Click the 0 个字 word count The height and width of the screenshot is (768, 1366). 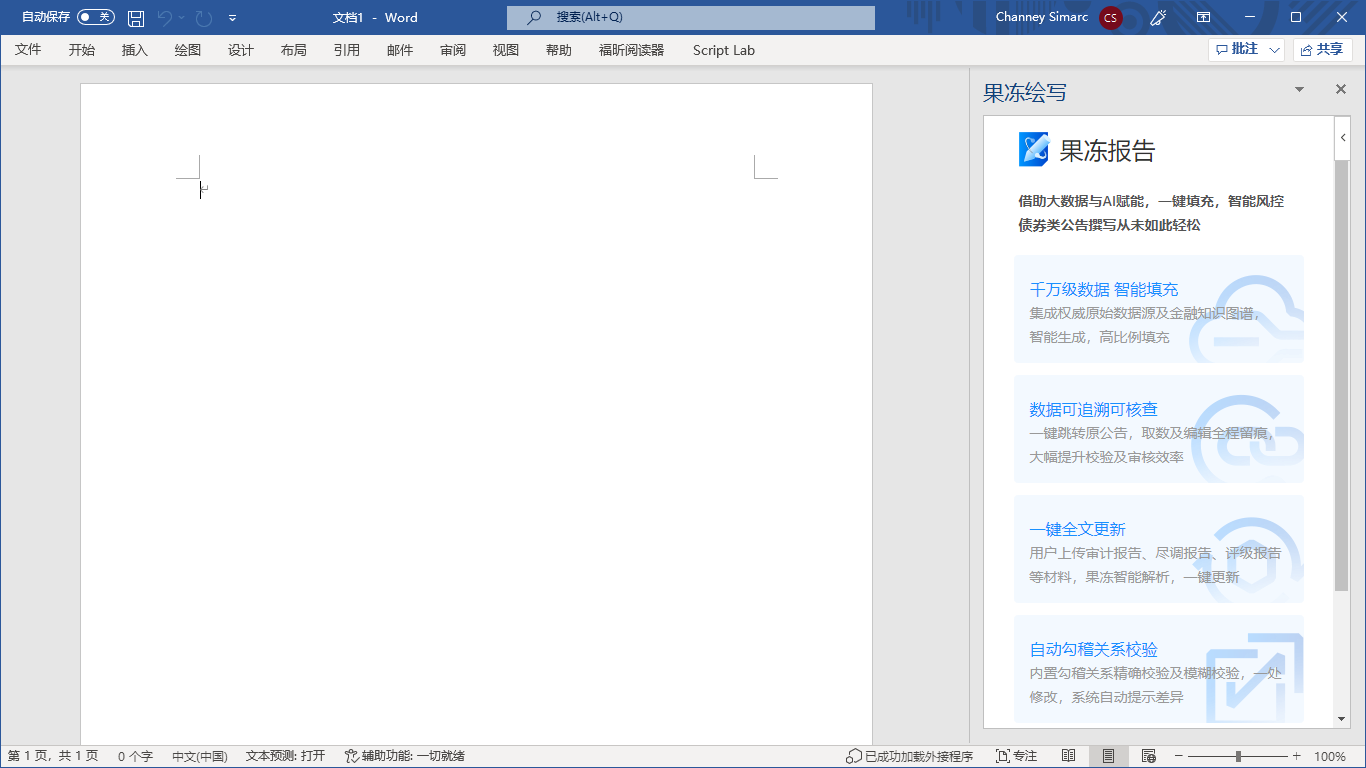[135, 756]
